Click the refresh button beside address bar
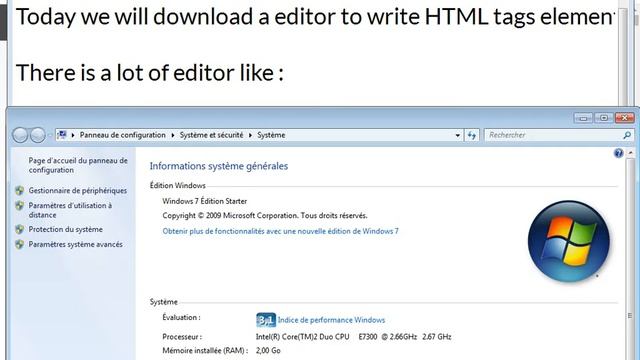Image resolution: width=640 pixels, height=360 pixels. click(472, 135)
